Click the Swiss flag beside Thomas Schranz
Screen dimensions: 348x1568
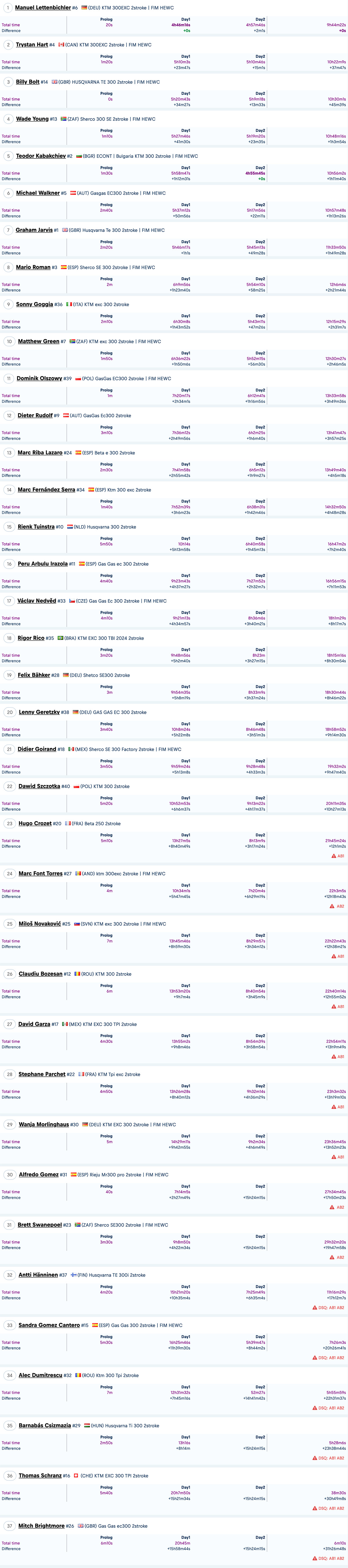[76, 1475]
